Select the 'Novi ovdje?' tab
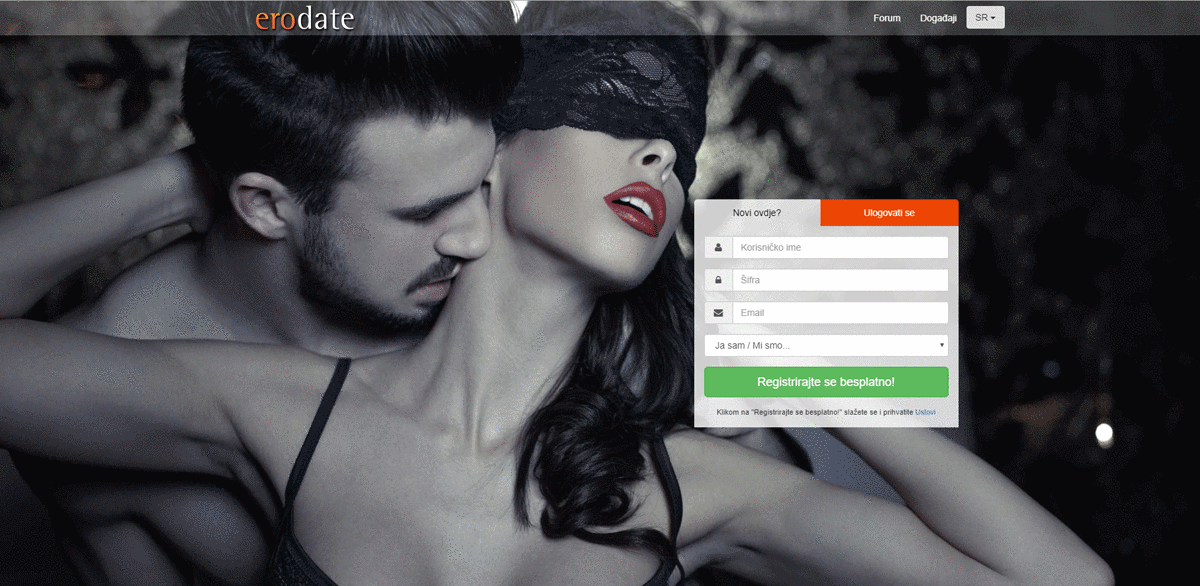This screenshot has height=586, width=1200. [757, 212]
